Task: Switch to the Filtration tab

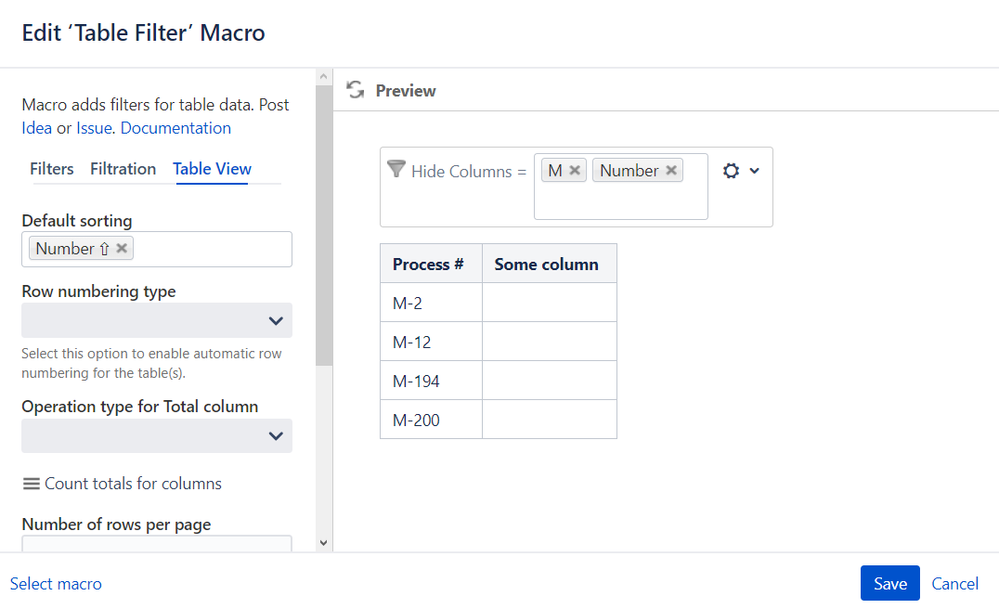Action: pos(123,169)
